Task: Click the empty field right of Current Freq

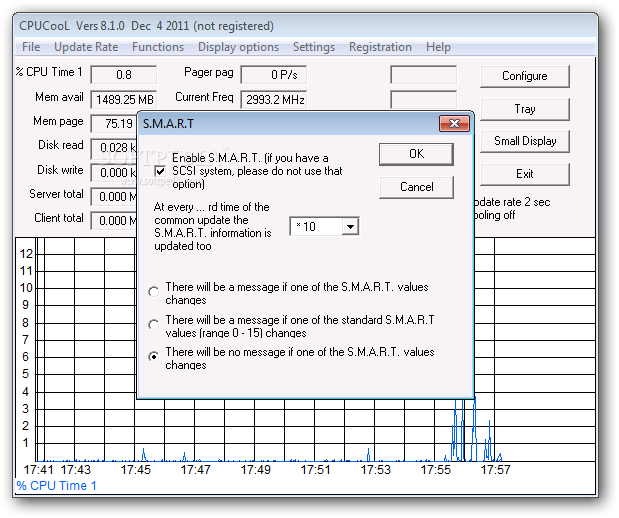Action: [424, 99]
